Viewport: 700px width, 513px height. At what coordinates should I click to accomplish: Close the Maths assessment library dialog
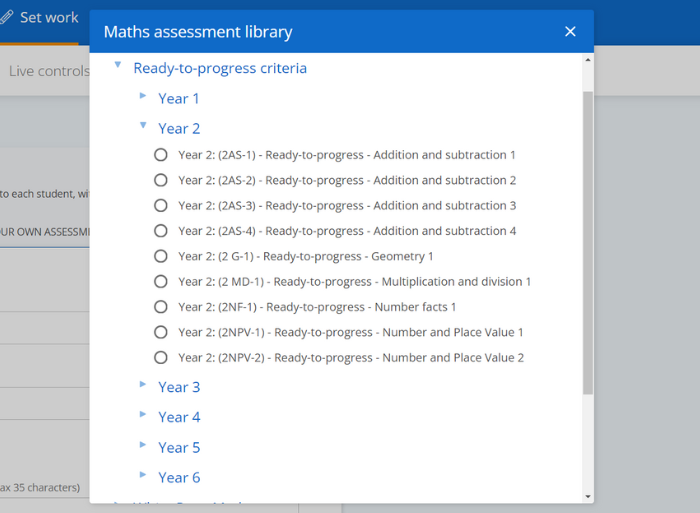click(x=570, y=32)
